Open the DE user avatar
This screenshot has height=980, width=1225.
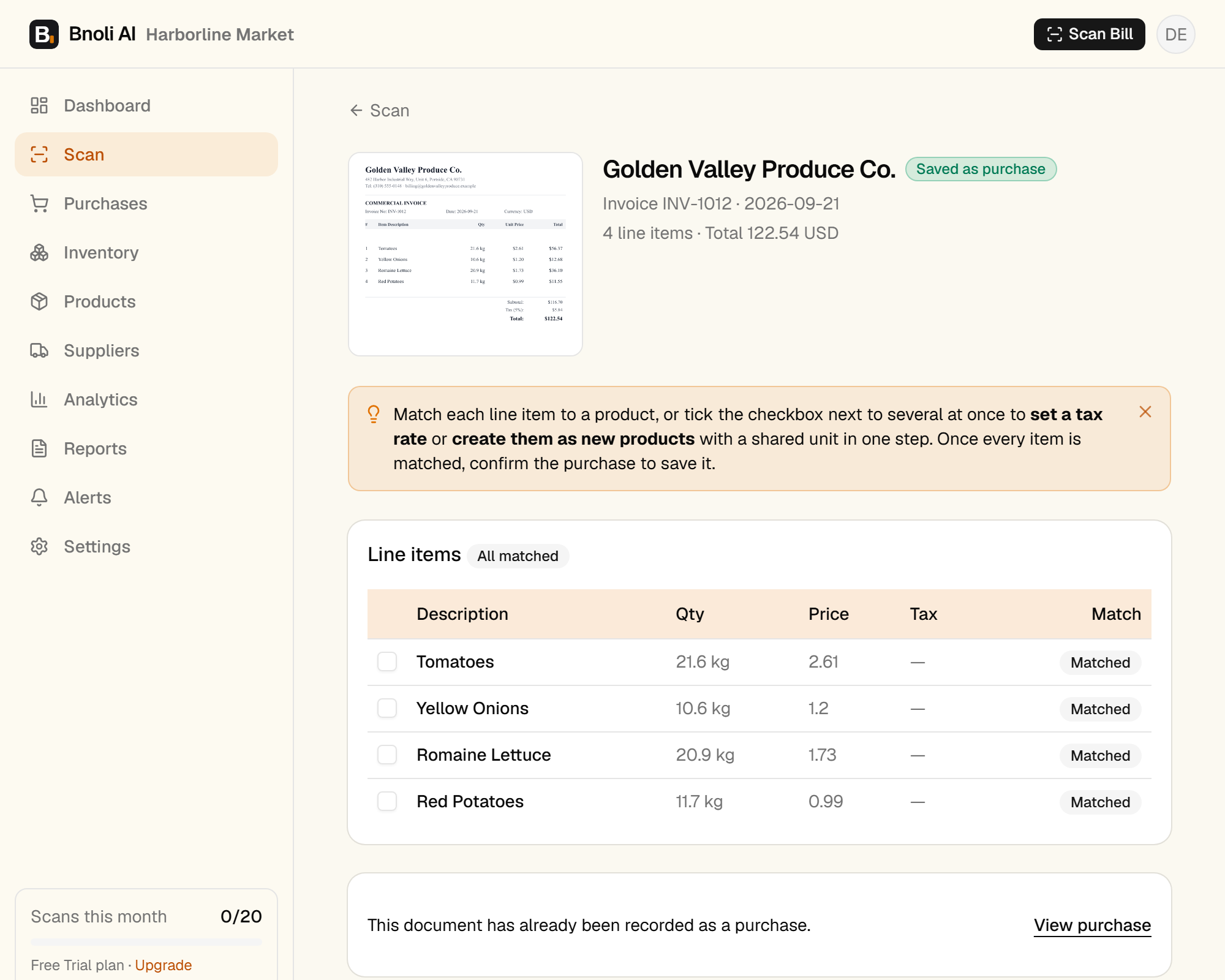[x=1176, y=34]
